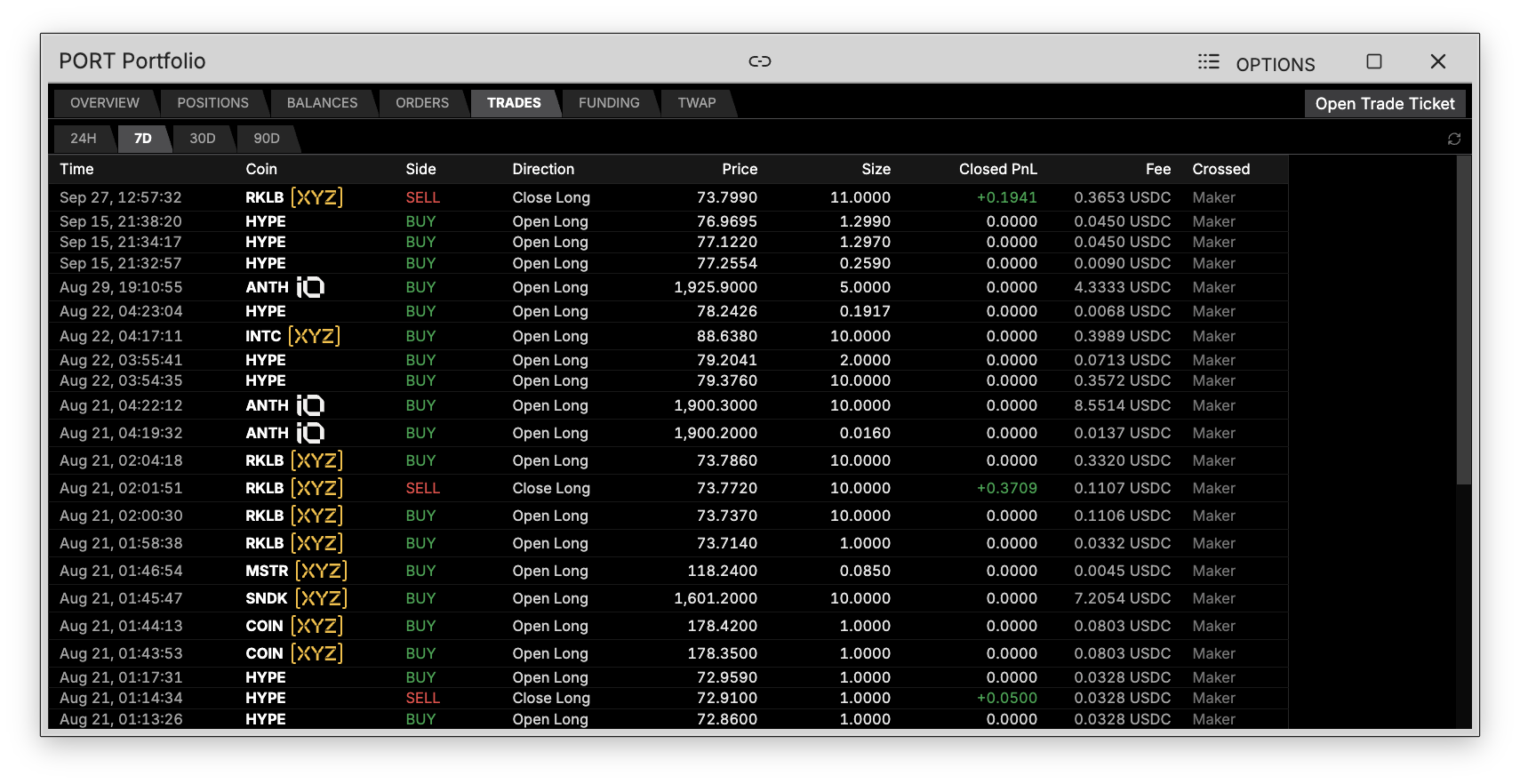The width and height of the screenshot is (1520, 784).
Task: Open the POSITIONS tab
Action: pos(212,103)
